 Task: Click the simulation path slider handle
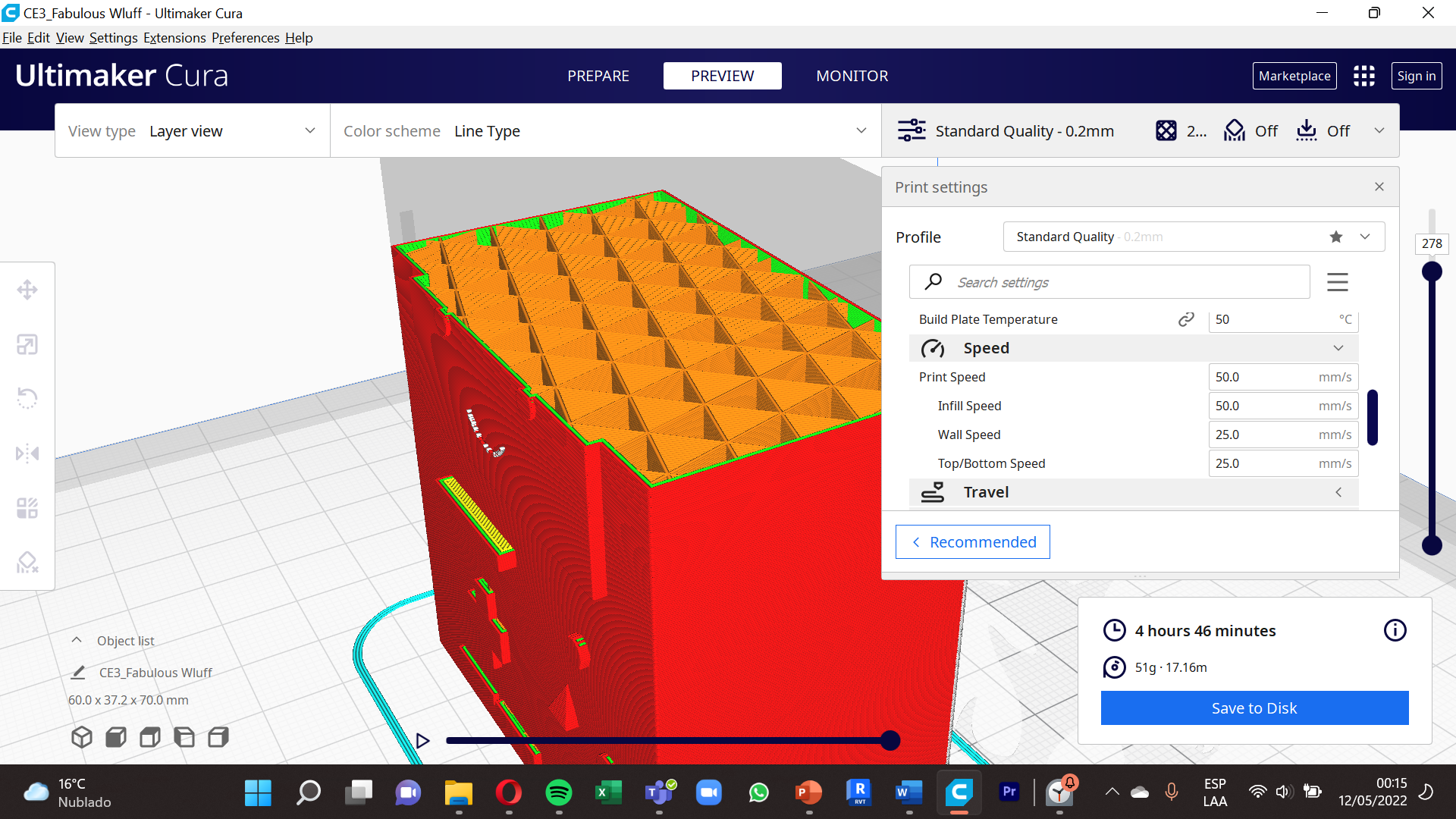[890, 740]
